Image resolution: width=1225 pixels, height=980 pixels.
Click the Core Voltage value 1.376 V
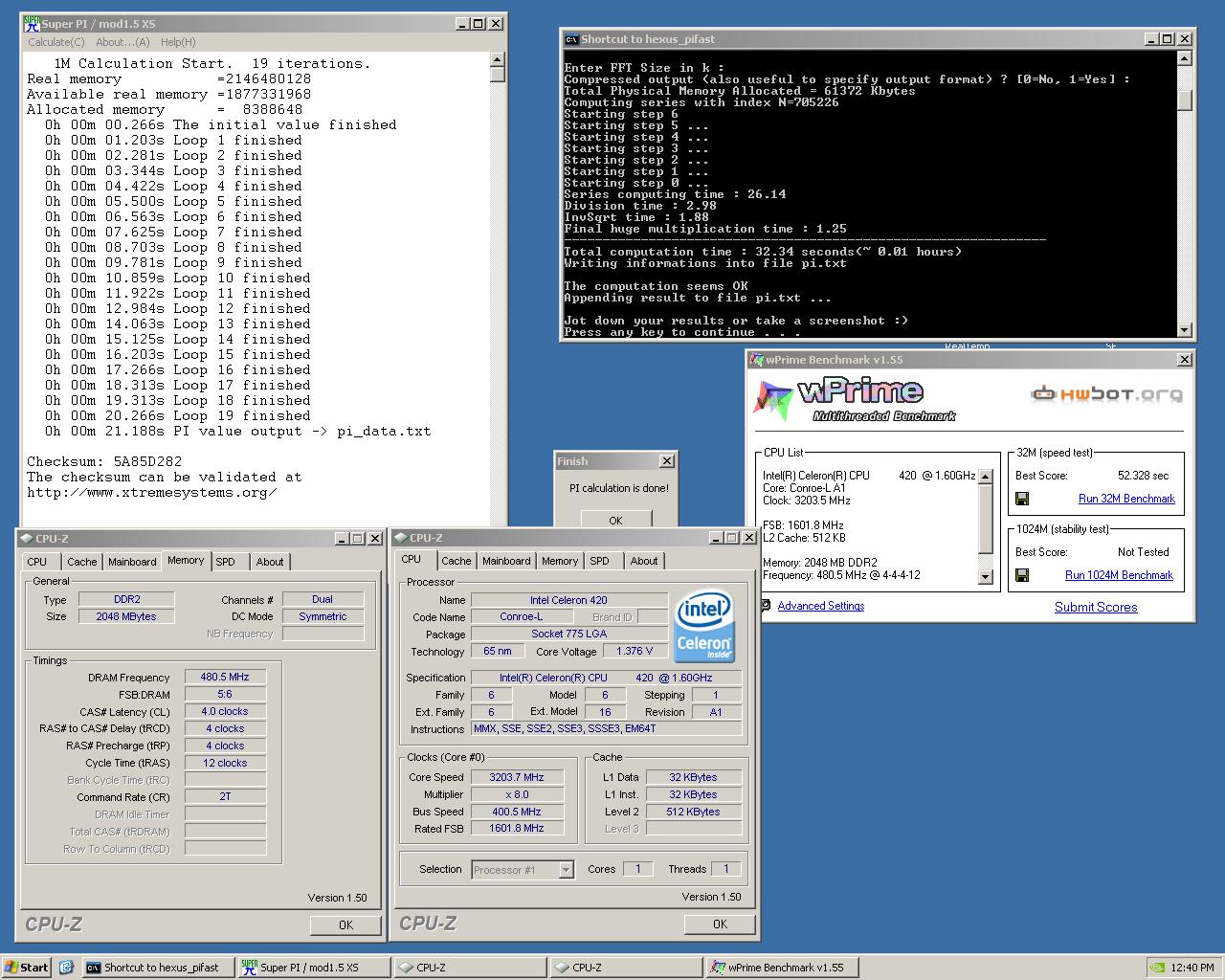(635, 651)
